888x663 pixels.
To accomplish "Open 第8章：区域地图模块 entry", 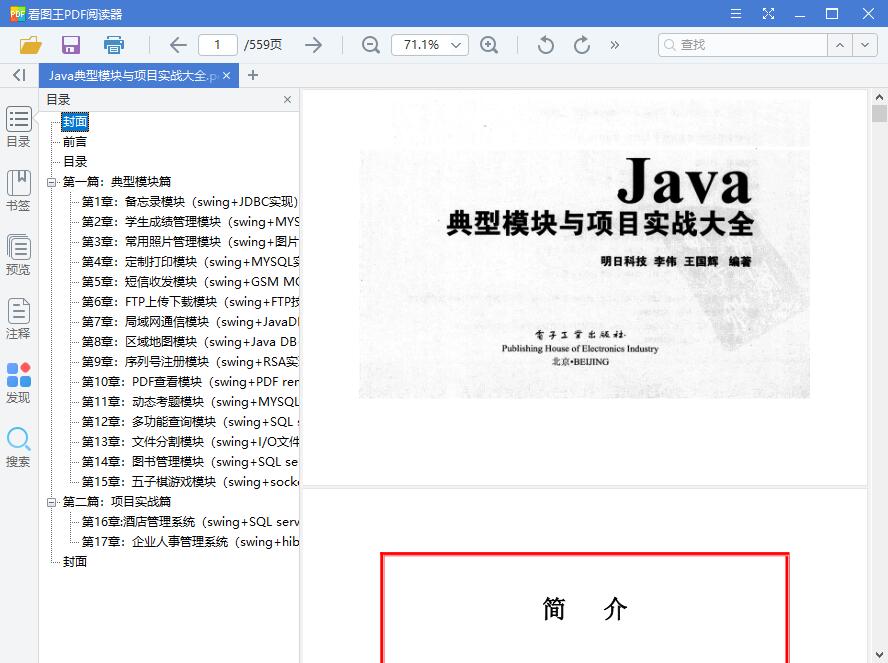I will coord(190,342).
